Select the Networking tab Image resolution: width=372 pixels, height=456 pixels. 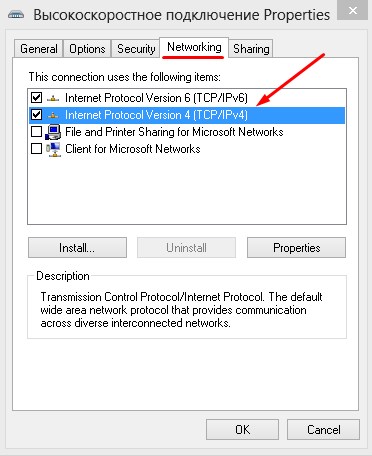194,47
